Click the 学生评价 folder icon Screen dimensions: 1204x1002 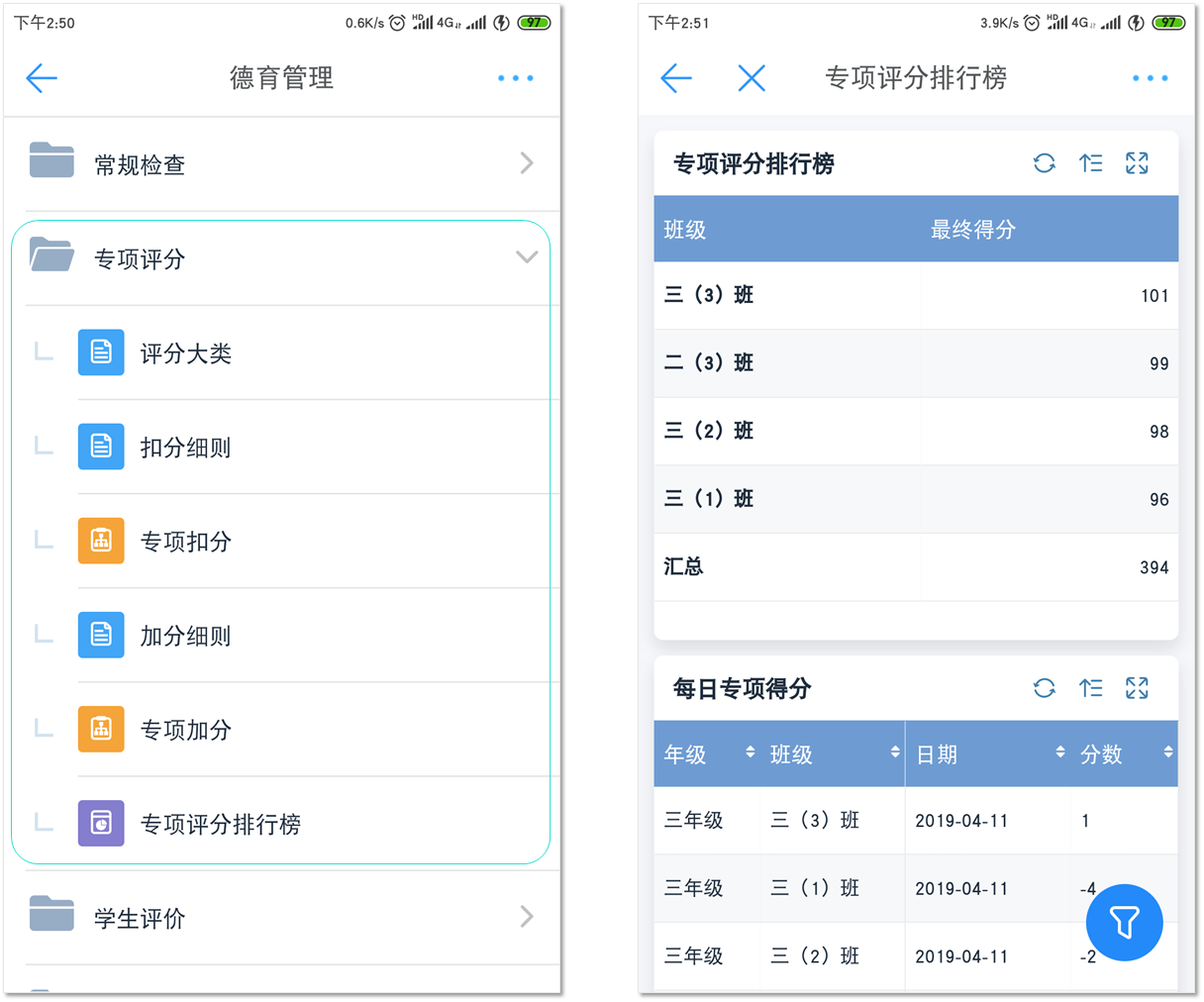point(51,914)
